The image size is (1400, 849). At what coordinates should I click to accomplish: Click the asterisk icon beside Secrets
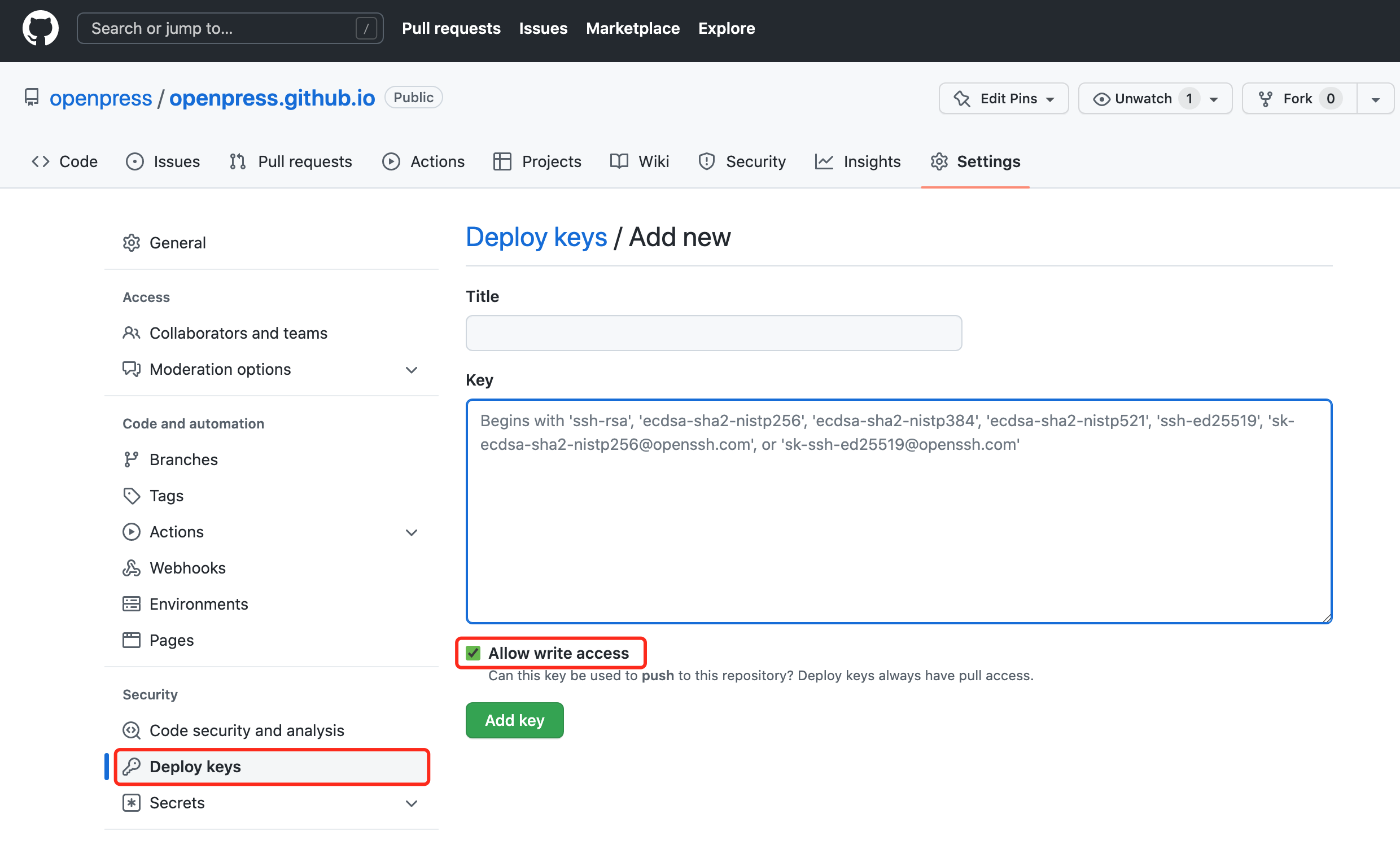[131, 803]
